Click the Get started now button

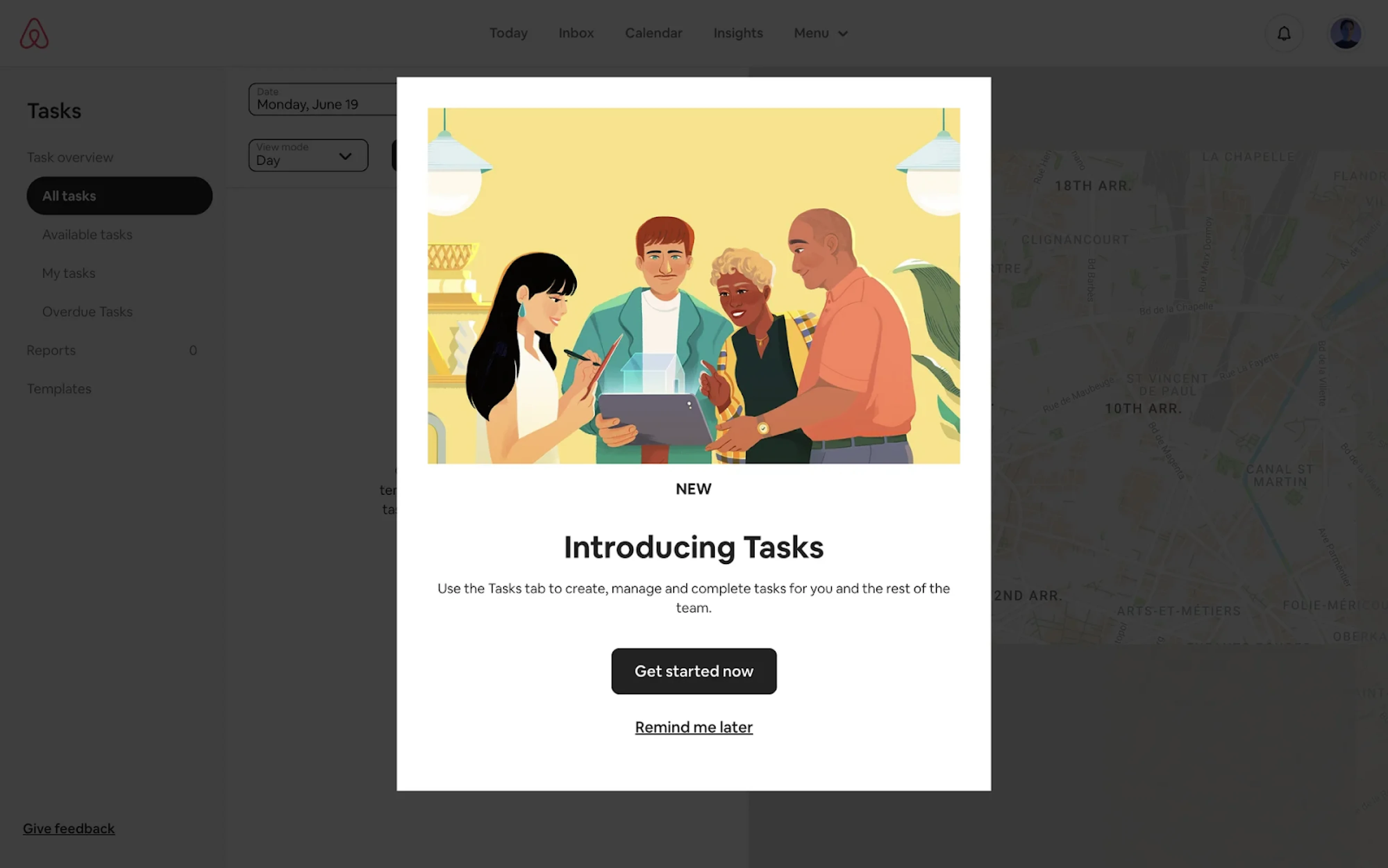(693, 671)
